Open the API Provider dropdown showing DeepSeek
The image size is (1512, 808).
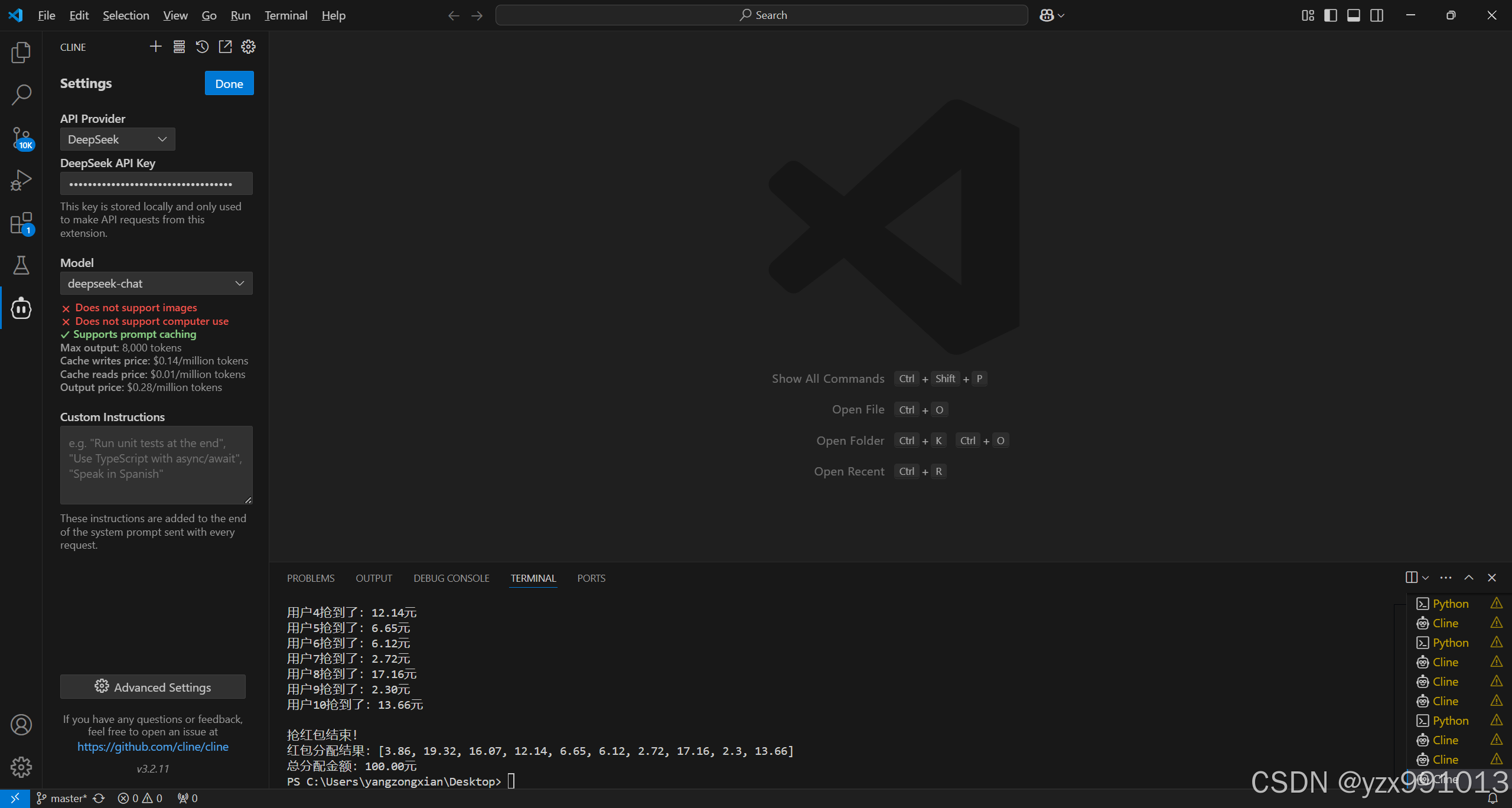[x=117, y=139]
